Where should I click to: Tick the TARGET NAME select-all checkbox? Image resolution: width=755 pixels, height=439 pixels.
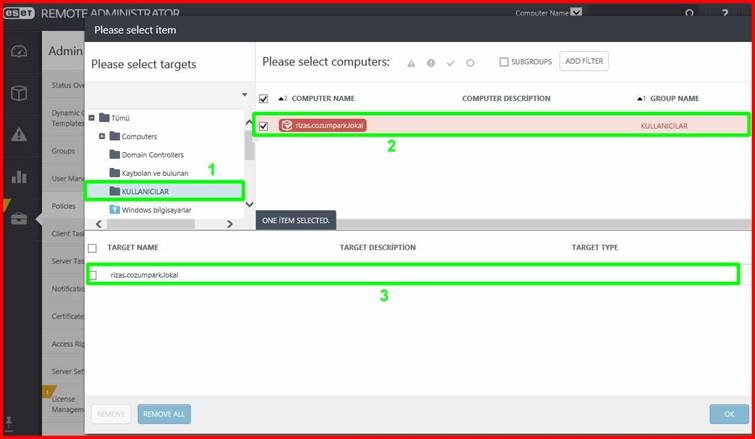click(x=92, y=248)
